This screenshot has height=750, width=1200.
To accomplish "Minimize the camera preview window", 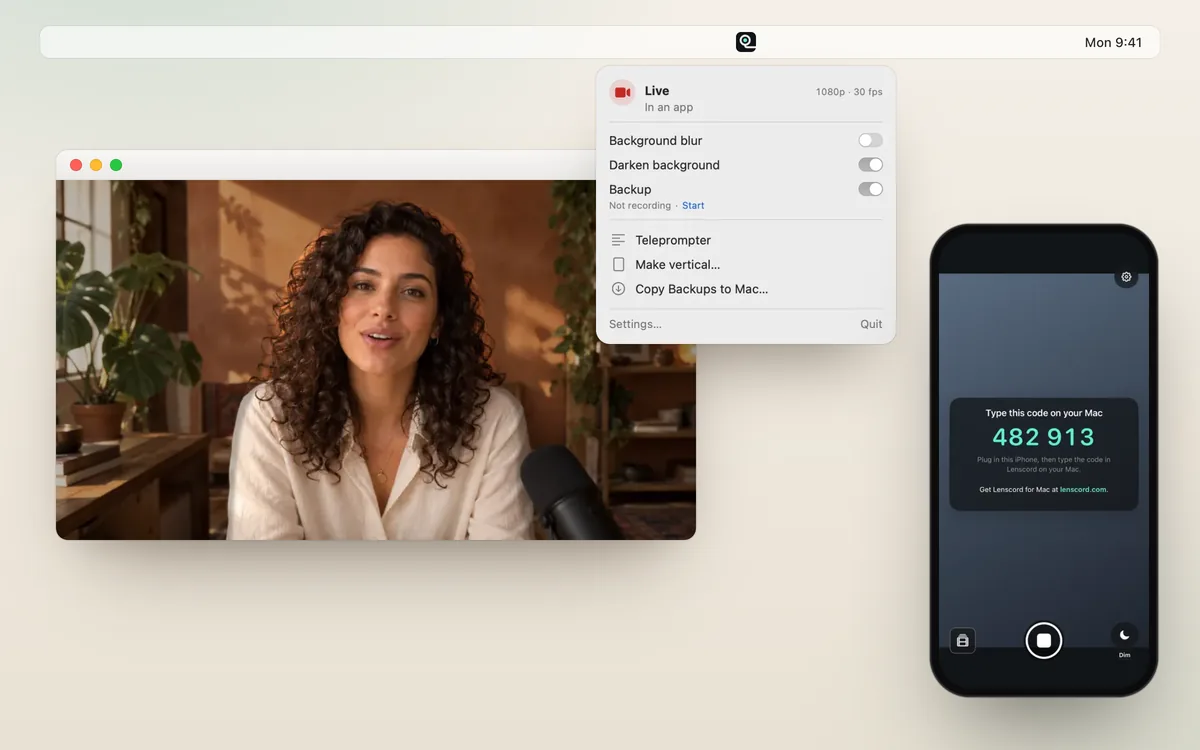I will (96, 165).
